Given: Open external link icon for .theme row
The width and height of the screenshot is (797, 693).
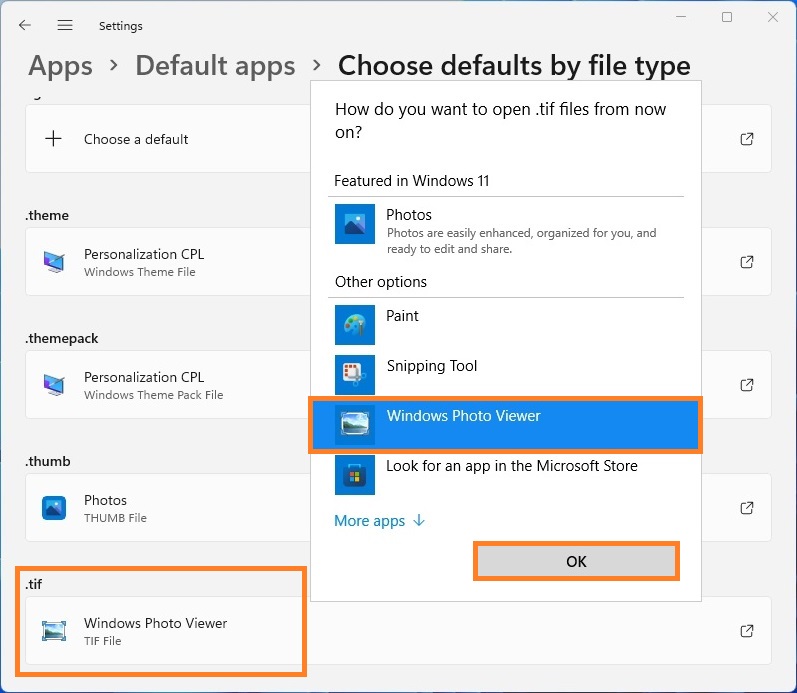Looking at the screenshot, I should [x=747, y=262].
